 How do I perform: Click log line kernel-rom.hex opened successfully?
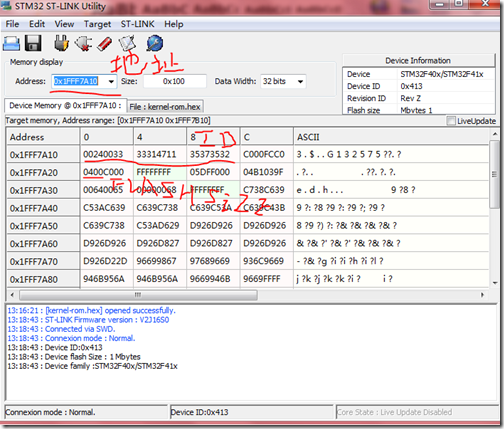click(91, 311)
